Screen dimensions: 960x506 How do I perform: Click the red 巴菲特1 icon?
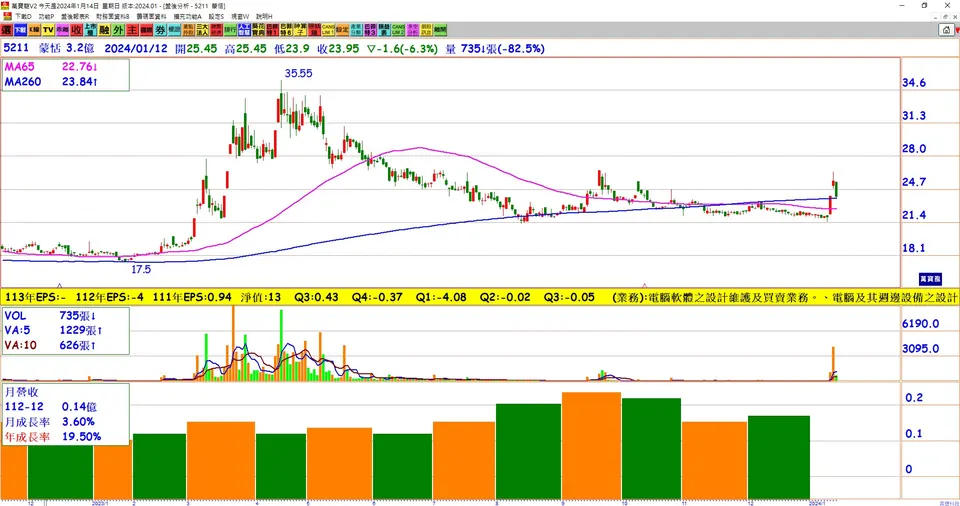[272, 29]
